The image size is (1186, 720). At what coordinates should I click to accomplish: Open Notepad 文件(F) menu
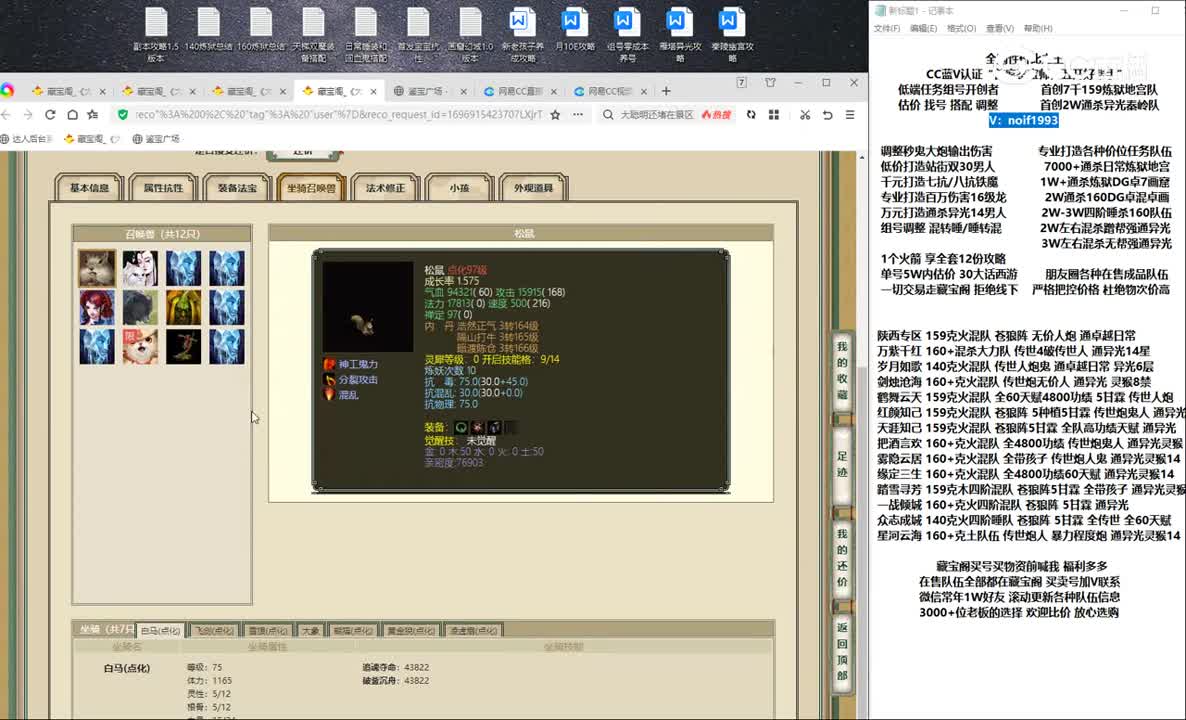[x=886, y=28]
